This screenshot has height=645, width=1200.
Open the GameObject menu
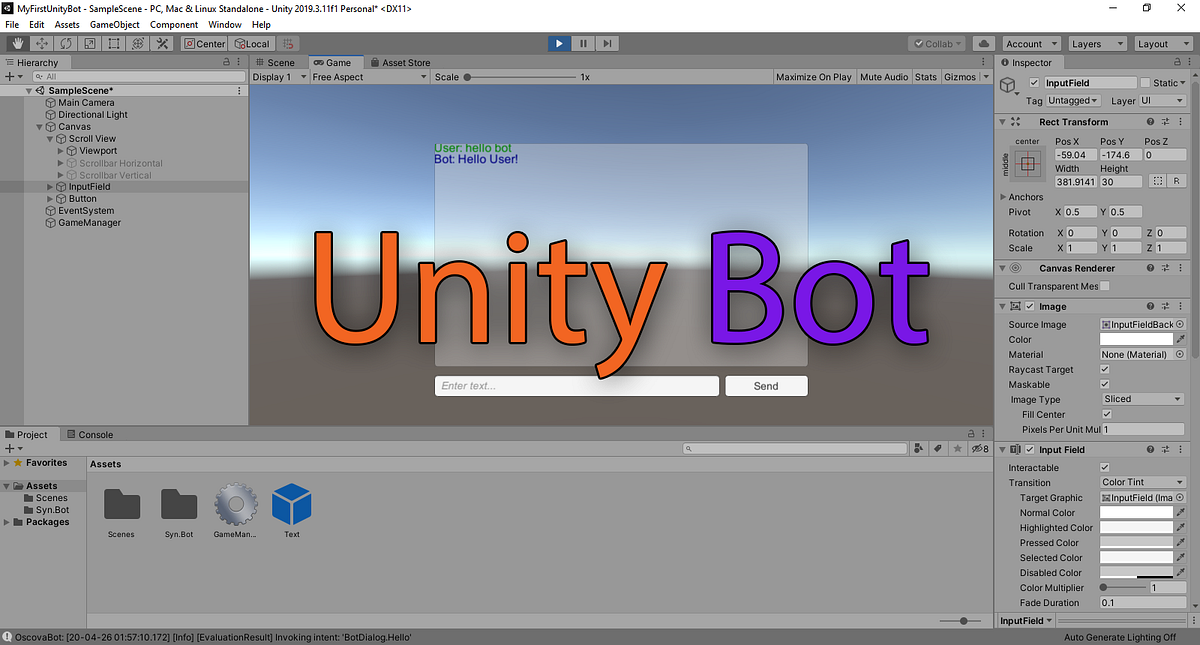[114, 24]
